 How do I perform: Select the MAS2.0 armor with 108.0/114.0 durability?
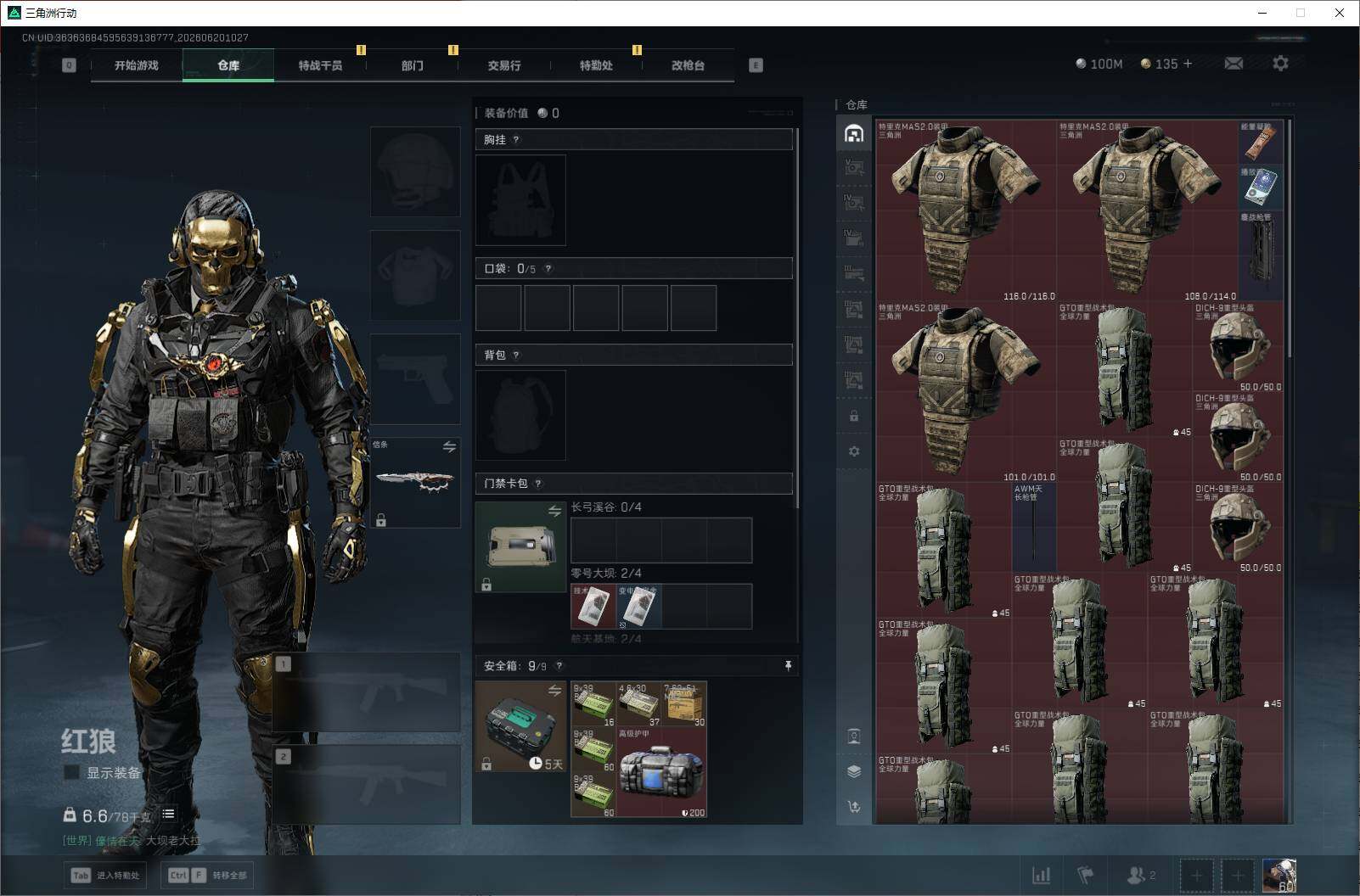coord(1148,210)
